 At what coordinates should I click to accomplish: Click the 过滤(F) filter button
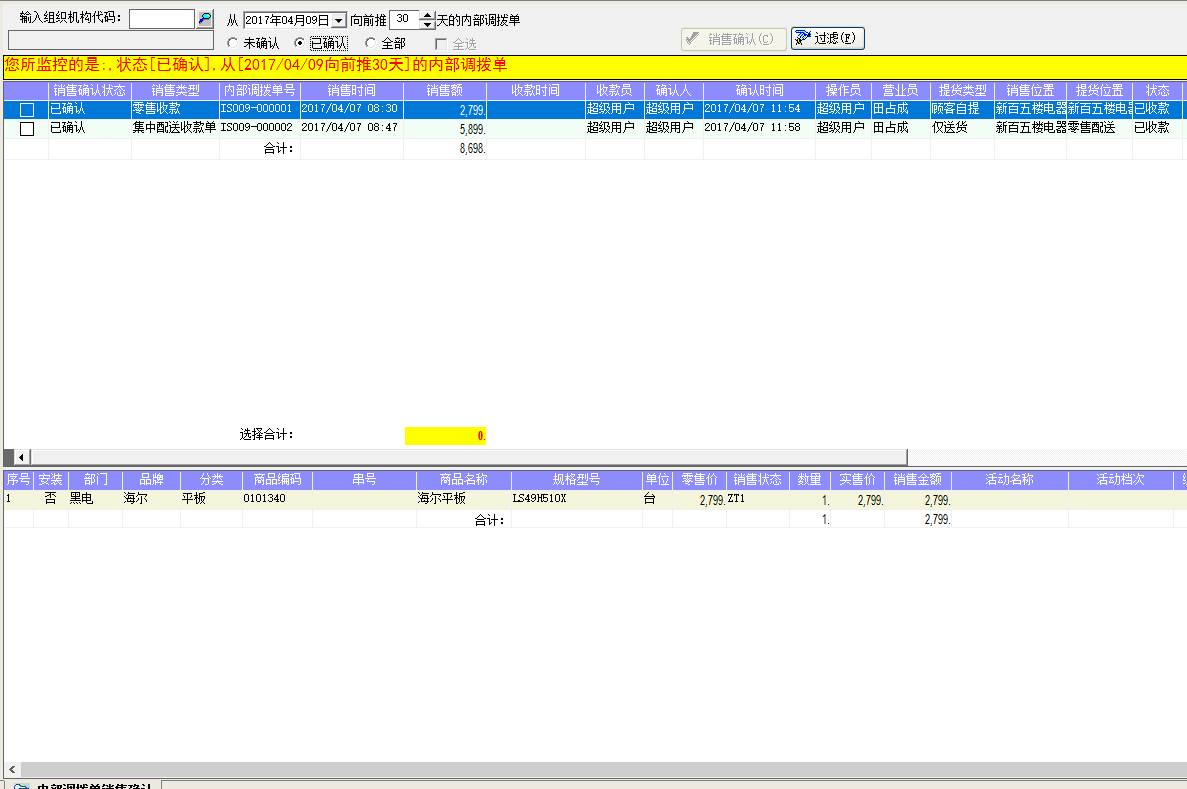(827, 39)
